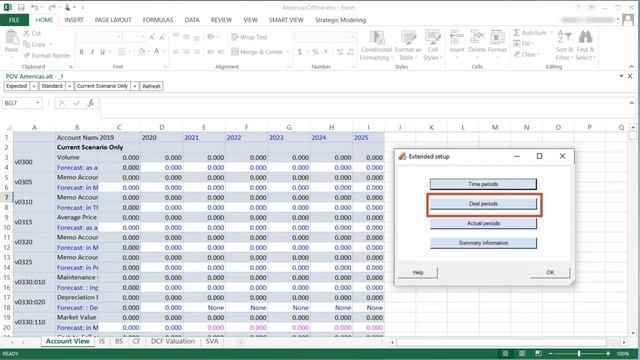Switch to the FORMULAS tab
The height and width of the screenshot is (360, 640).
158,20
